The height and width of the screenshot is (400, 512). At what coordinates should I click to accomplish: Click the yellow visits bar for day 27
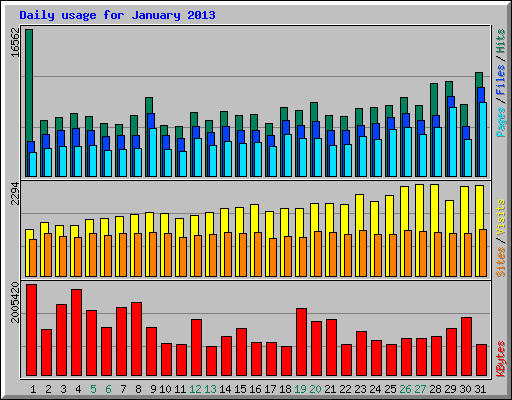[419, 208]
